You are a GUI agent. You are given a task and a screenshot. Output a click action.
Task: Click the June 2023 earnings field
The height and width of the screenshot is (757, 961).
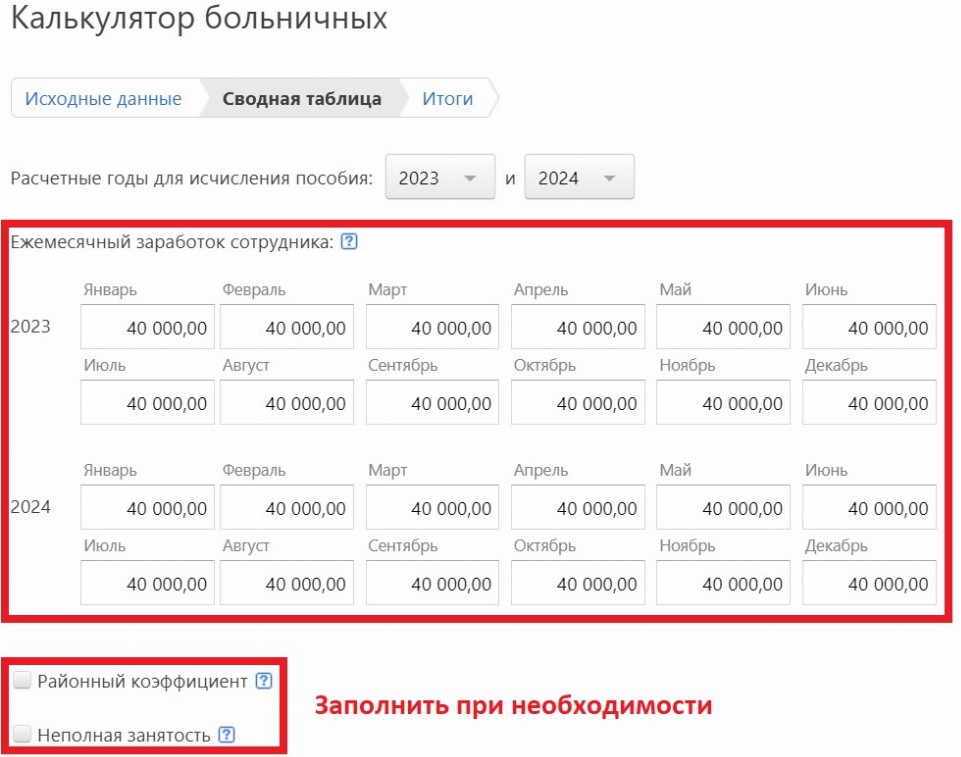[869, 327]
